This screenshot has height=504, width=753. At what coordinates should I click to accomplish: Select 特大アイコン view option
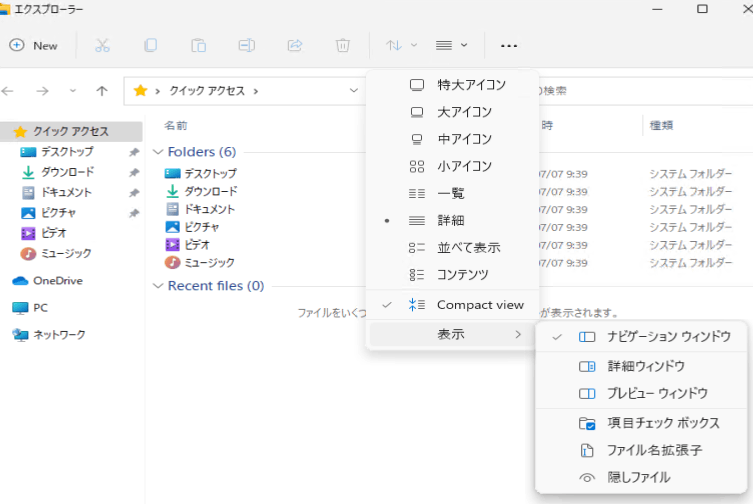[452, 85]
